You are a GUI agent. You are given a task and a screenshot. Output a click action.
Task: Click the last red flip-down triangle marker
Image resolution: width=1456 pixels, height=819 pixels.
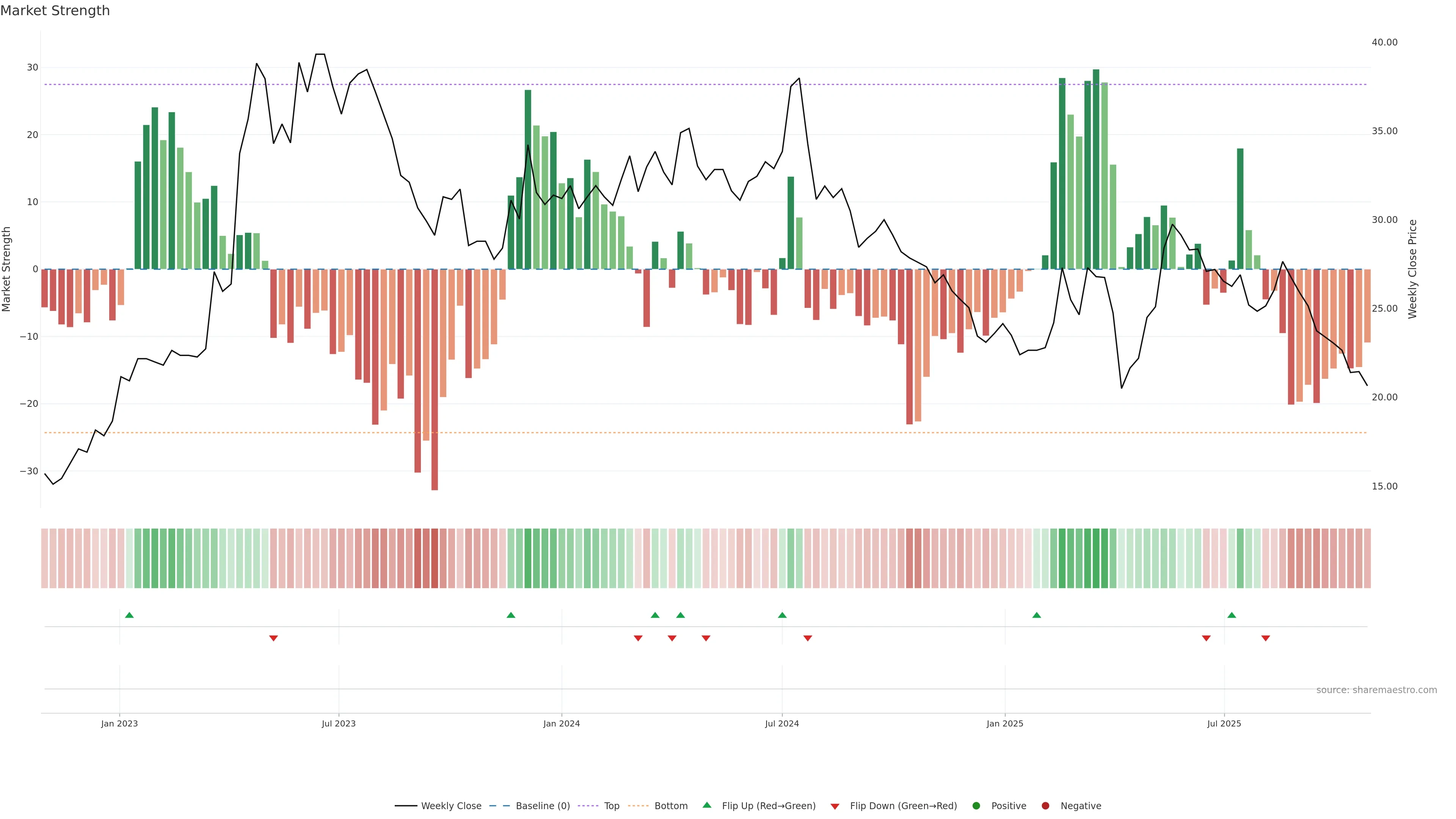1266,638
